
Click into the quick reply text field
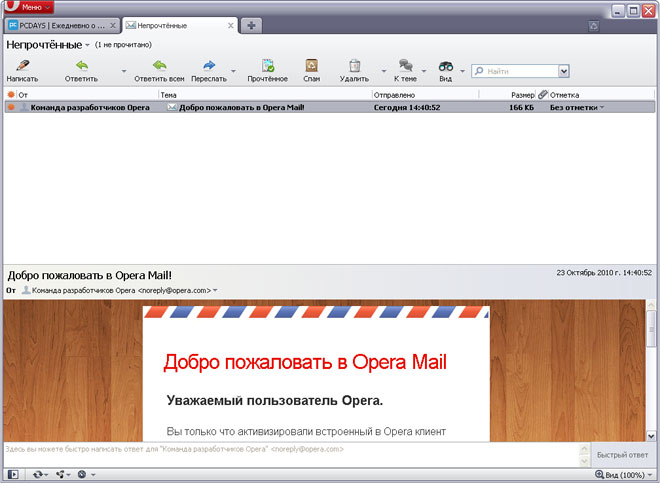coord(290,454)
